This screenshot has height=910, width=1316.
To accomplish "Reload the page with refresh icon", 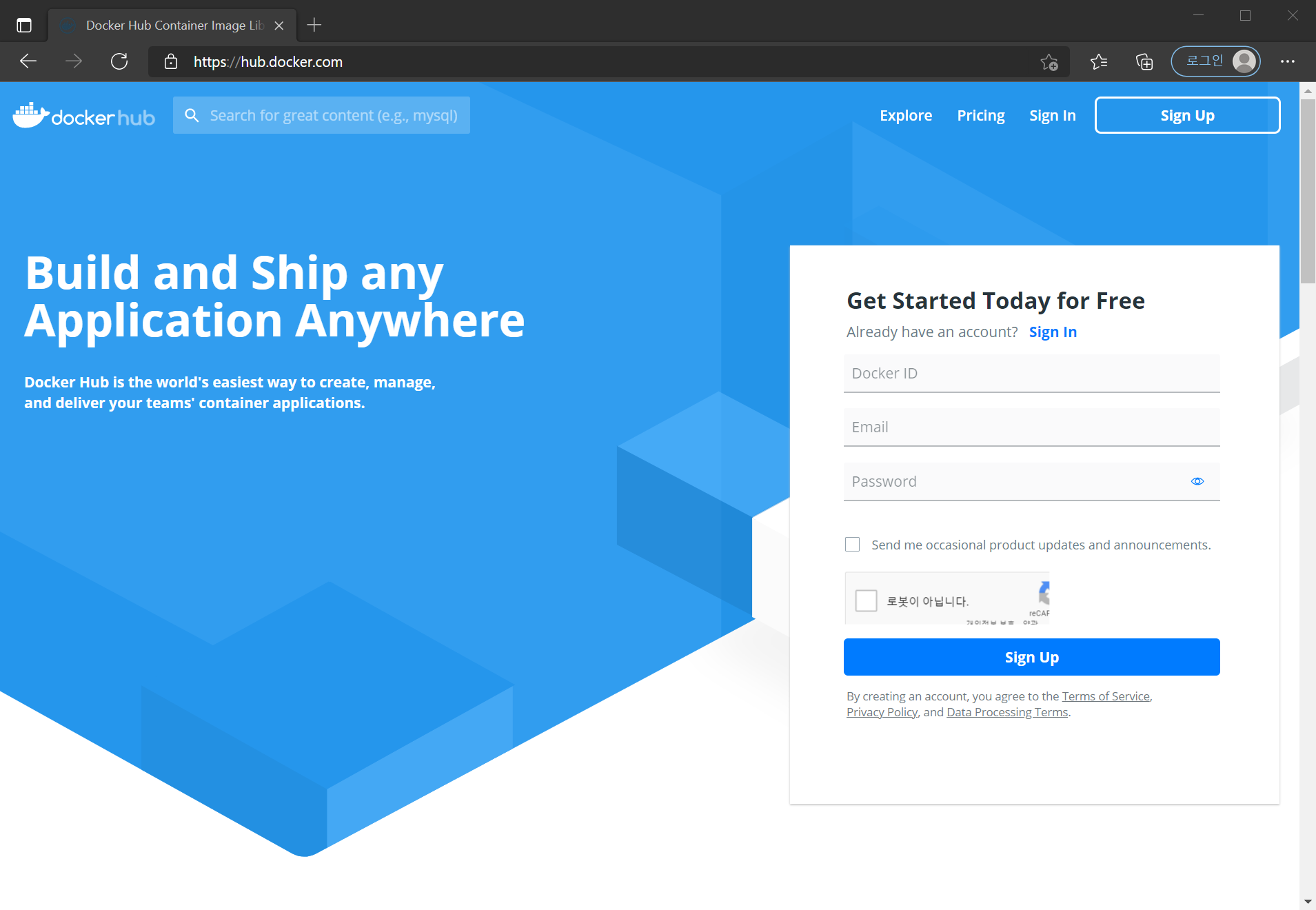I will pos(119,61).
